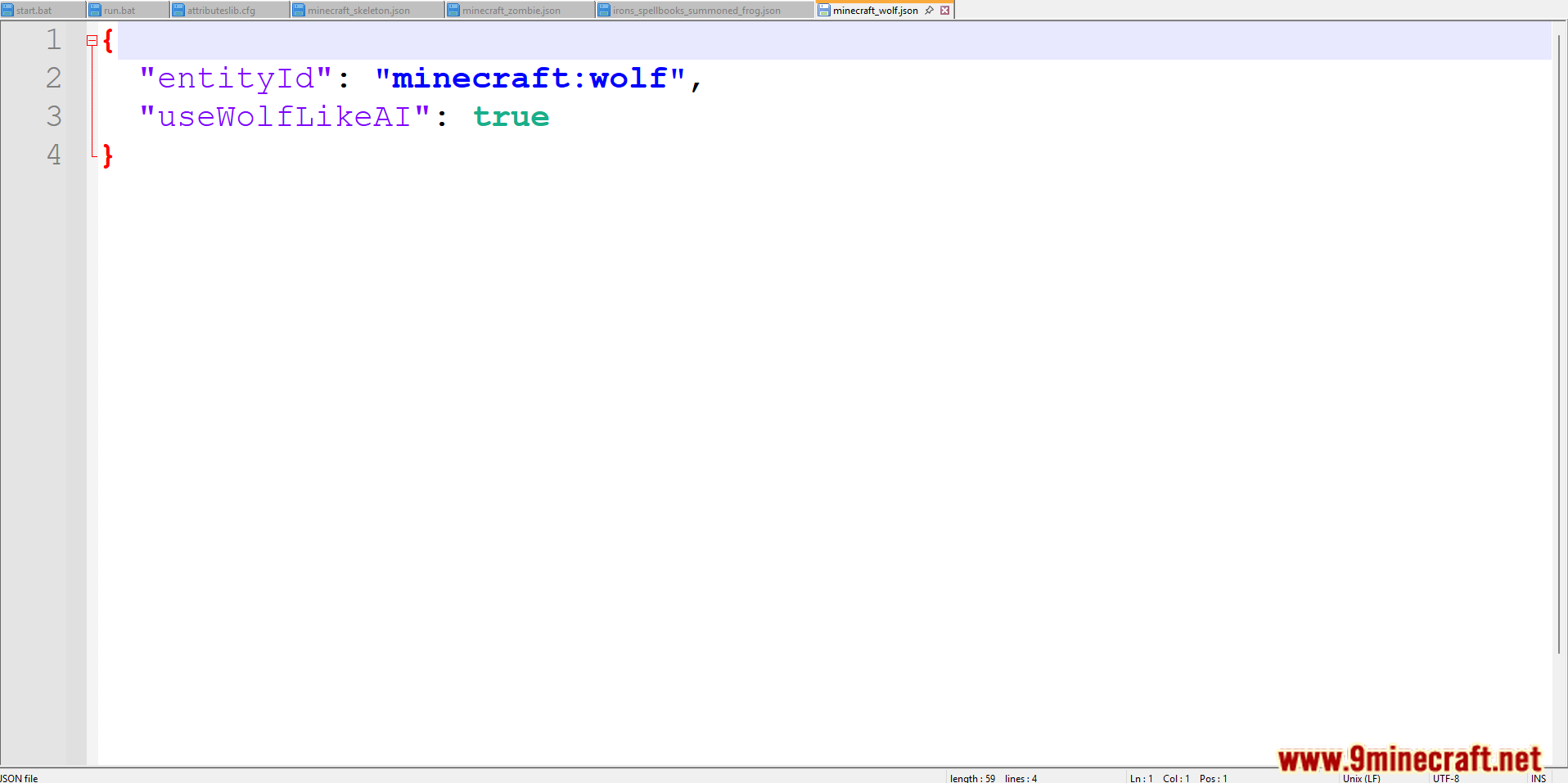Click the save icon on run.bat tab

click(x=95, y=11)
